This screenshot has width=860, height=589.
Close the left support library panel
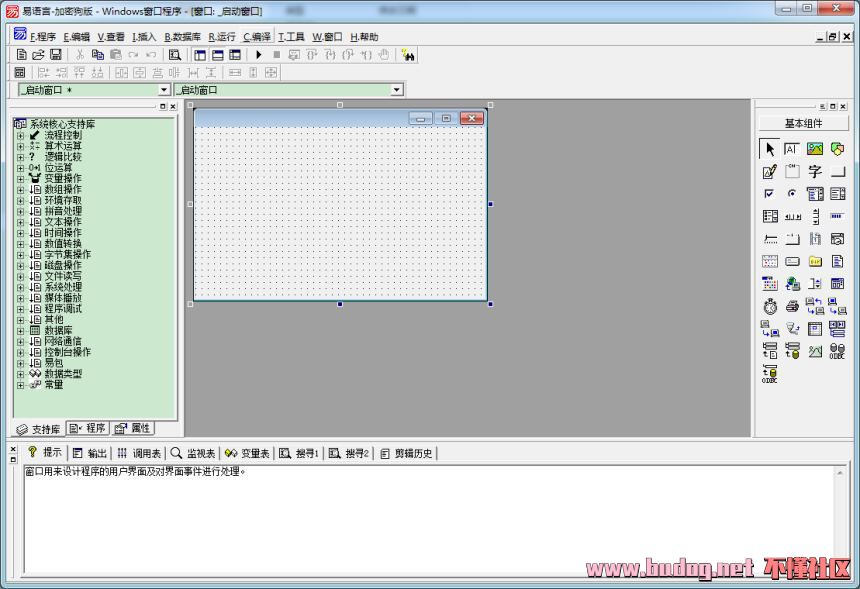(x=173, y=106)
